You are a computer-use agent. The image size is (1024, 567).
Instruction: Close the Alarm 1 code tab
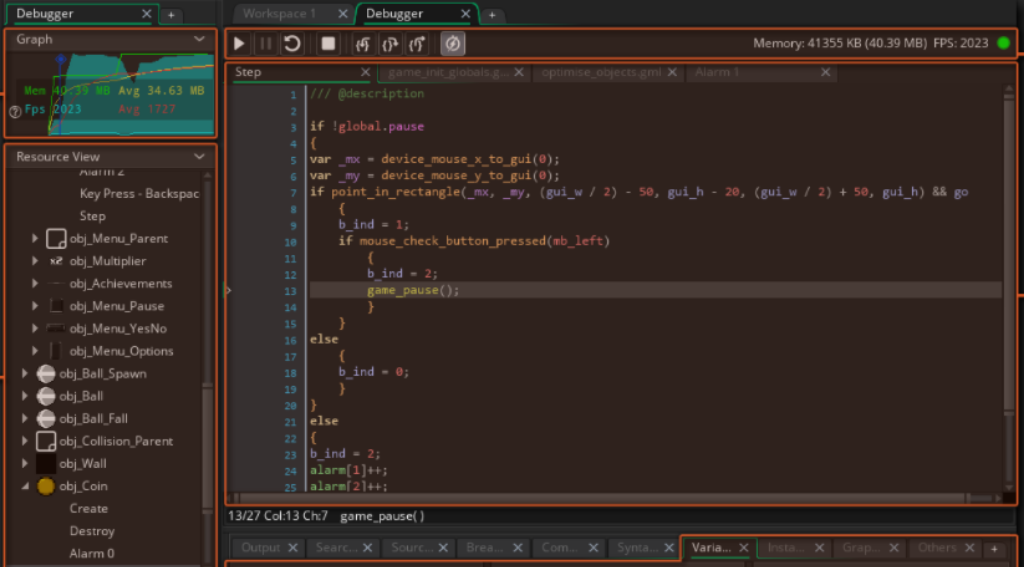[x=825, y=72]
